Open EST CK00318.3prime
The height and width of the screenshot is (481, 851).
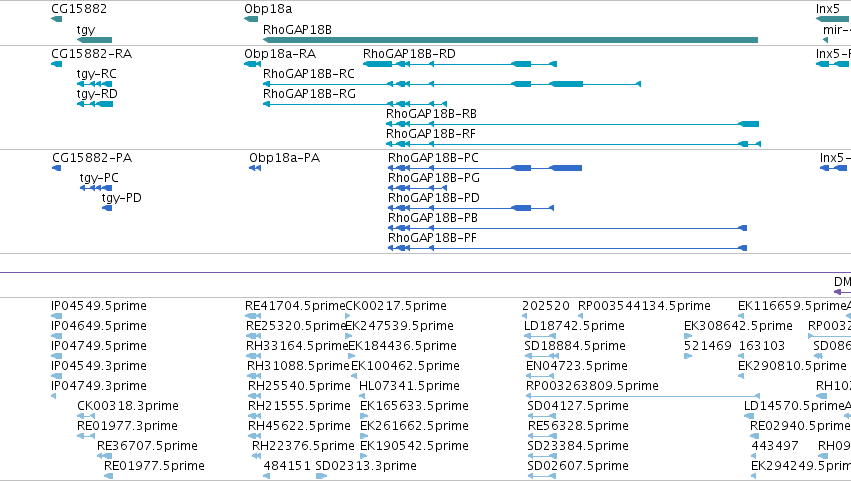click(x=128, y=407)
